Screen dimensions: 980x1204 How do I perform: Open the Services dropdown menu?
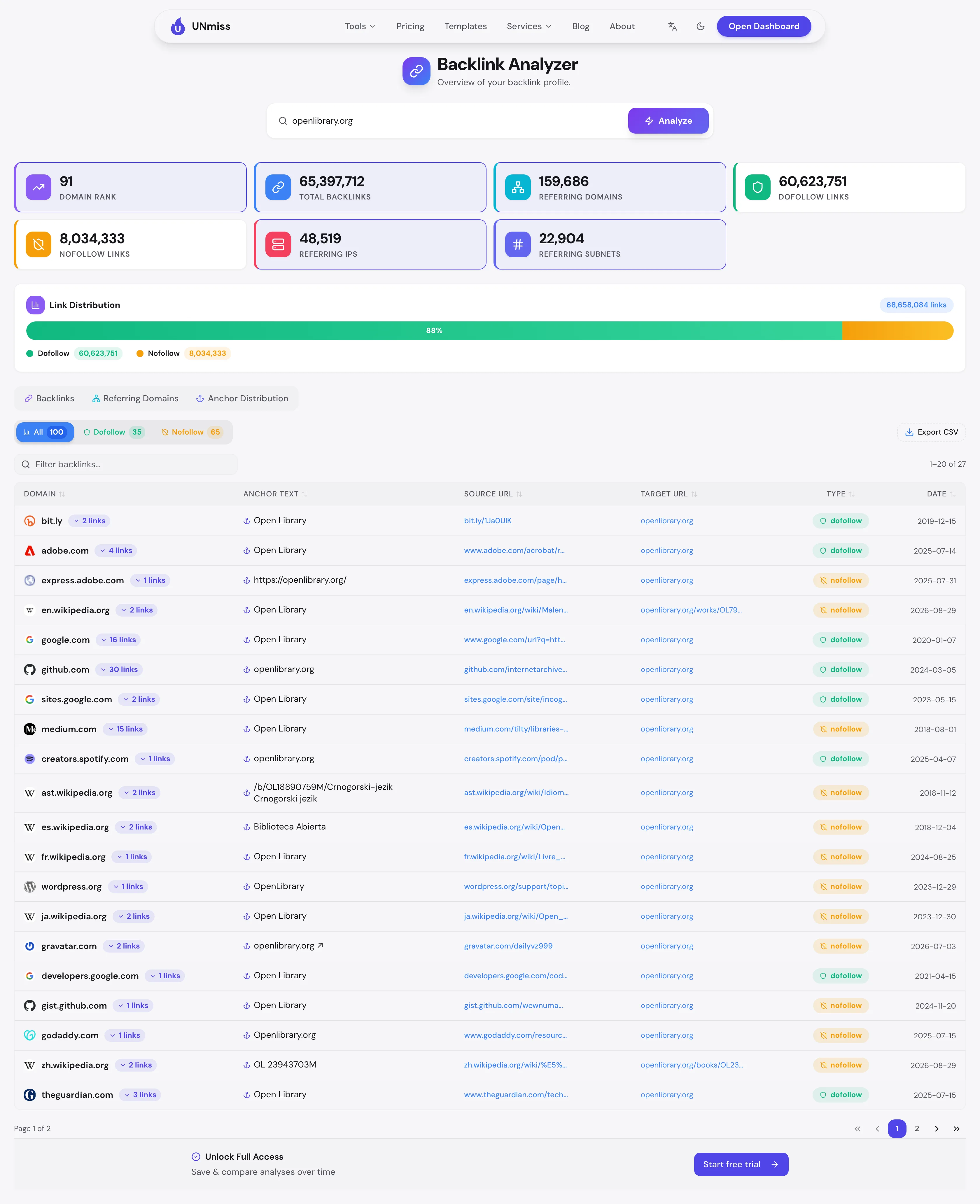coord(529,26)
